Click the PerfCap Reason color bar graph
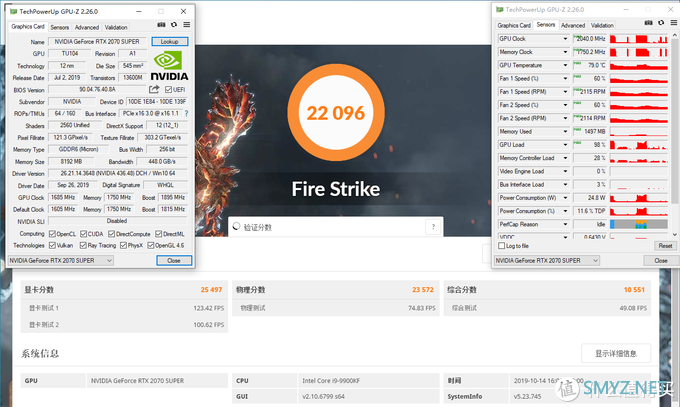 coord(638,224)
